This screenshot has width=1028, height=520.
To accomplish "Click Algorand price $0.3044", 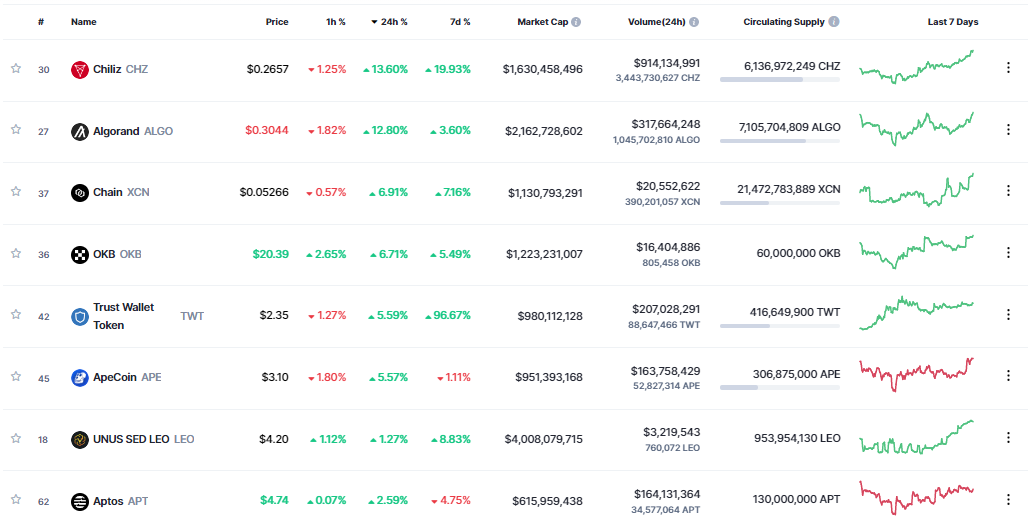I will coord(267,130).
